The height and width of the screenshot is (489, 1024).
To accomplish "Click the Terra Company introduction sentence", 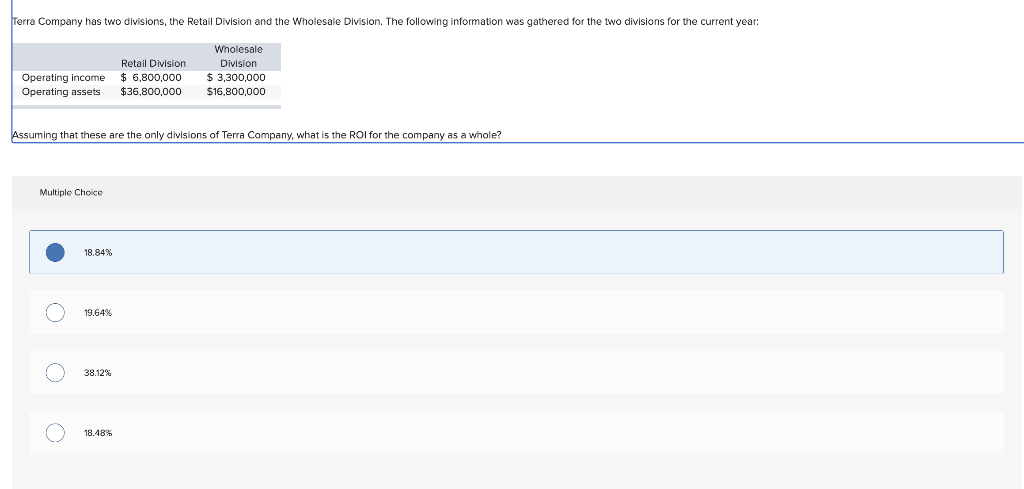I will point(385,20).
